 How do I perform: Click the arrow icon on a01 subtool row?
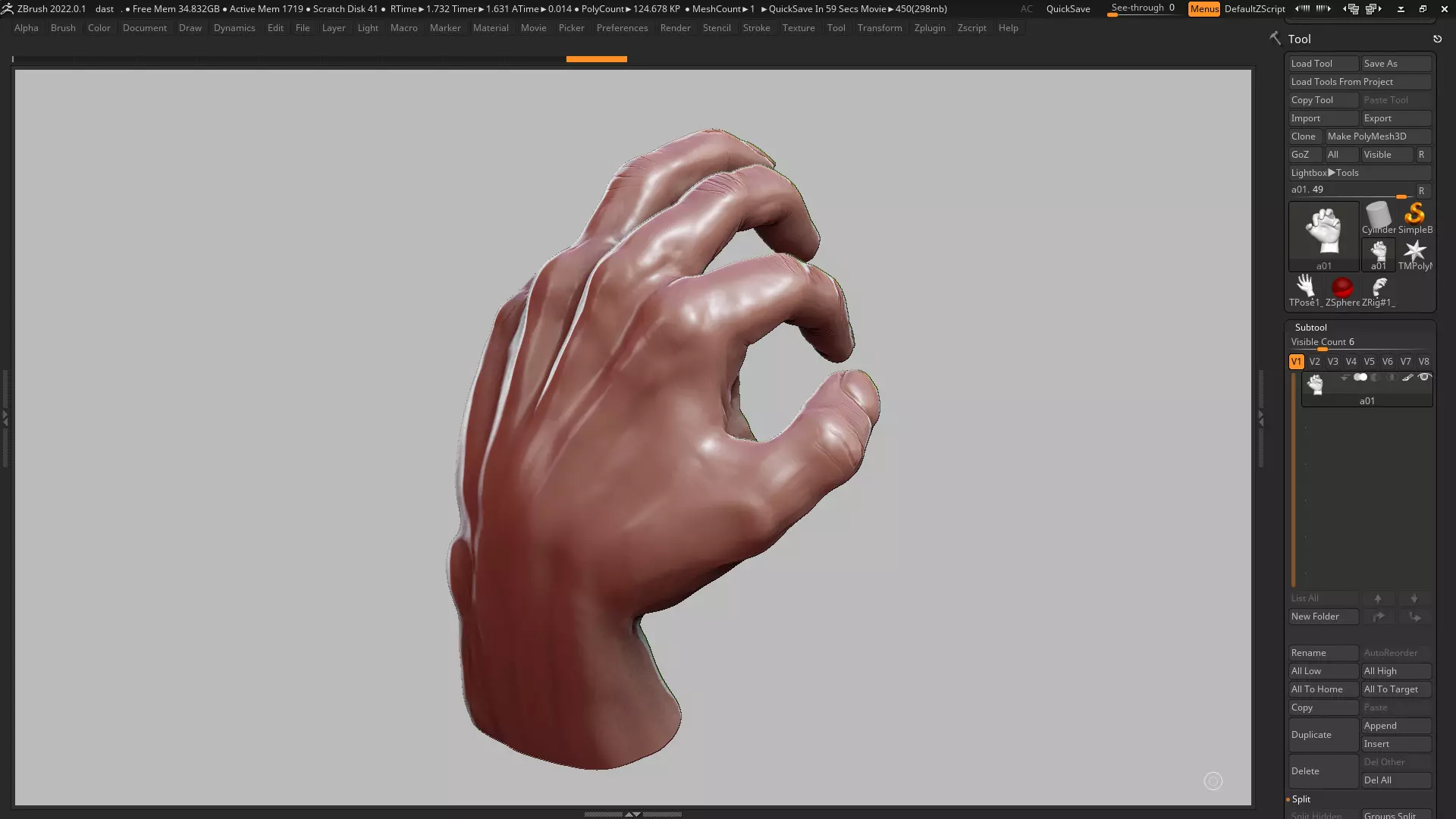tap(1345, 378)
